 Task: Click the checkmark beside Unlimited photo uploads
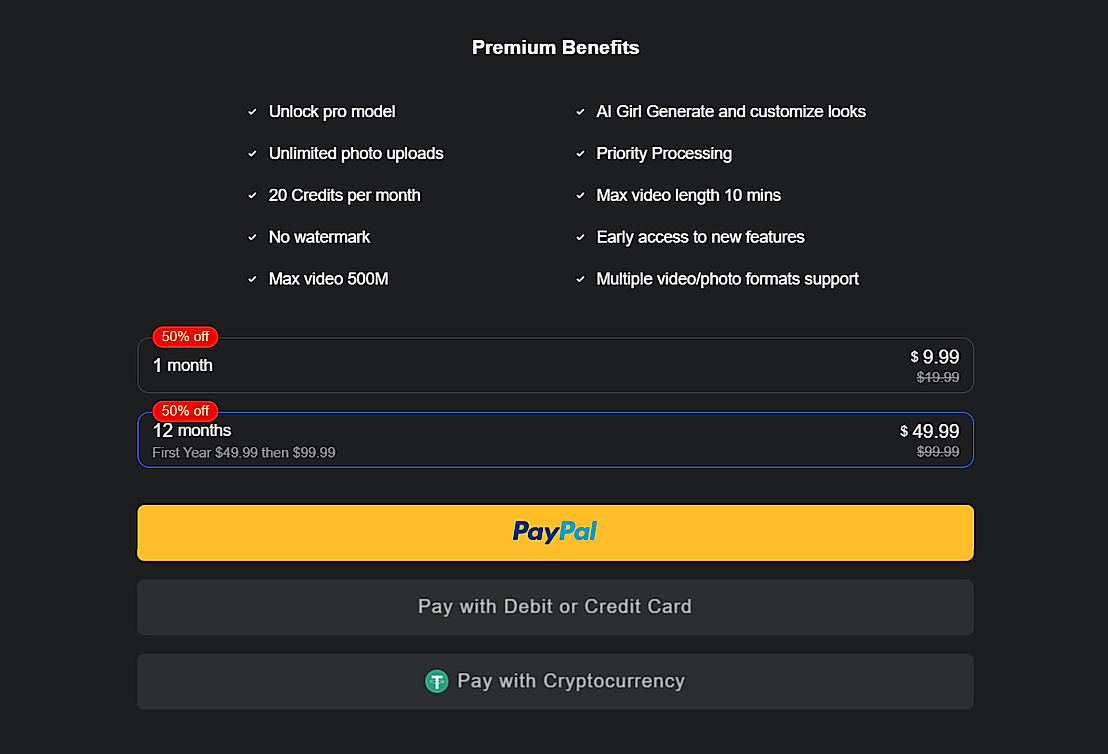252,154
